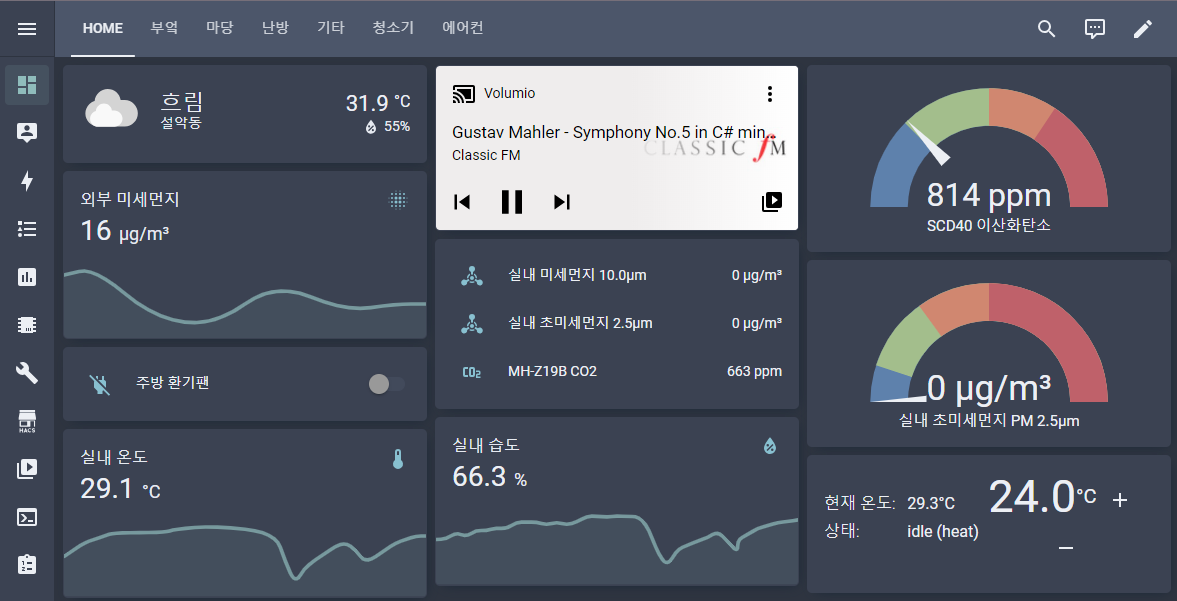Open the wrench developer tools icon
Screen dimensions: 1177x601
27,373
